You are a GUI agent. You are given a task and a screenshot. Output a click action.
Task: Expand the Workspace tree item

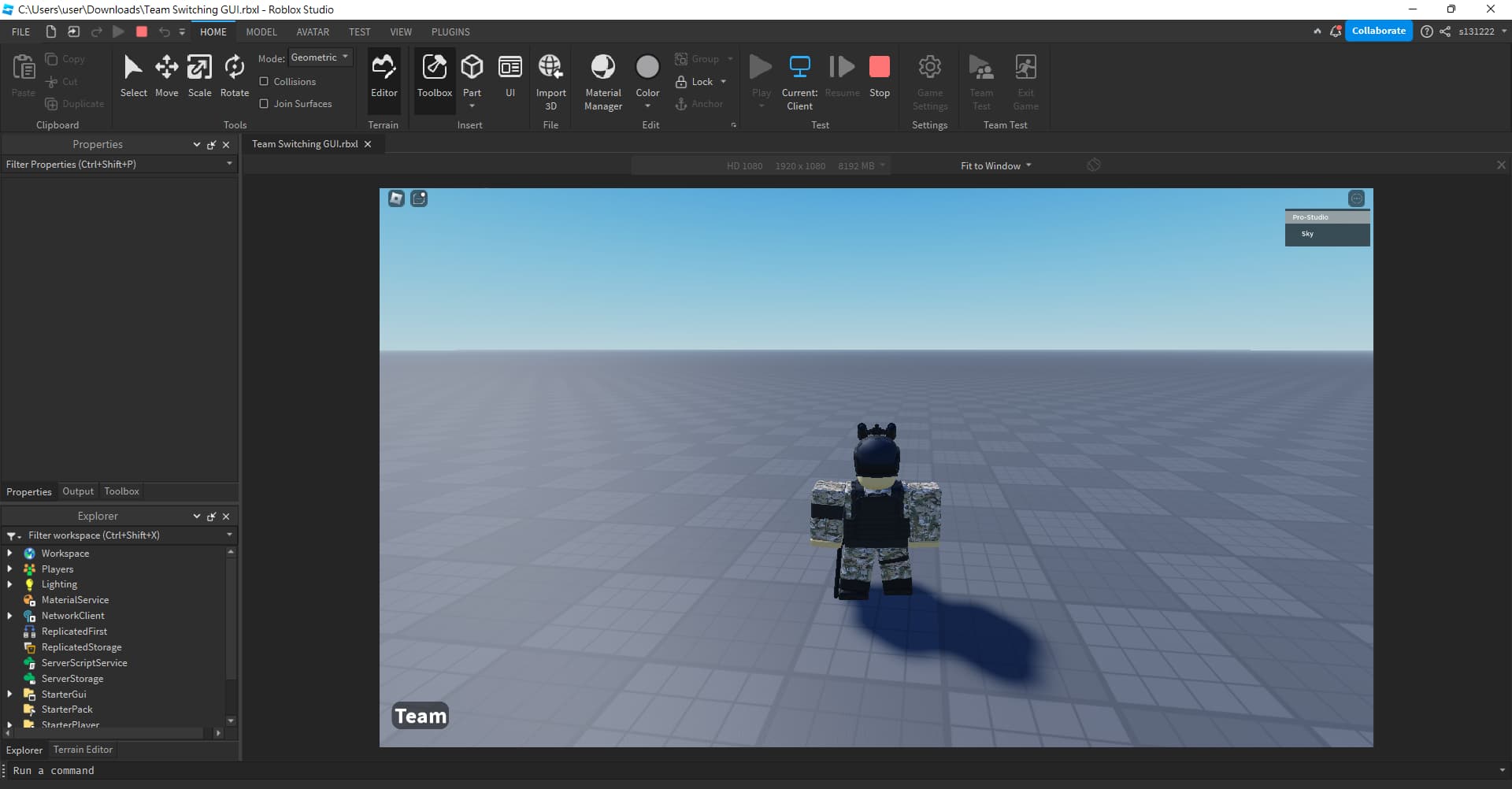[x=10, y=553]
